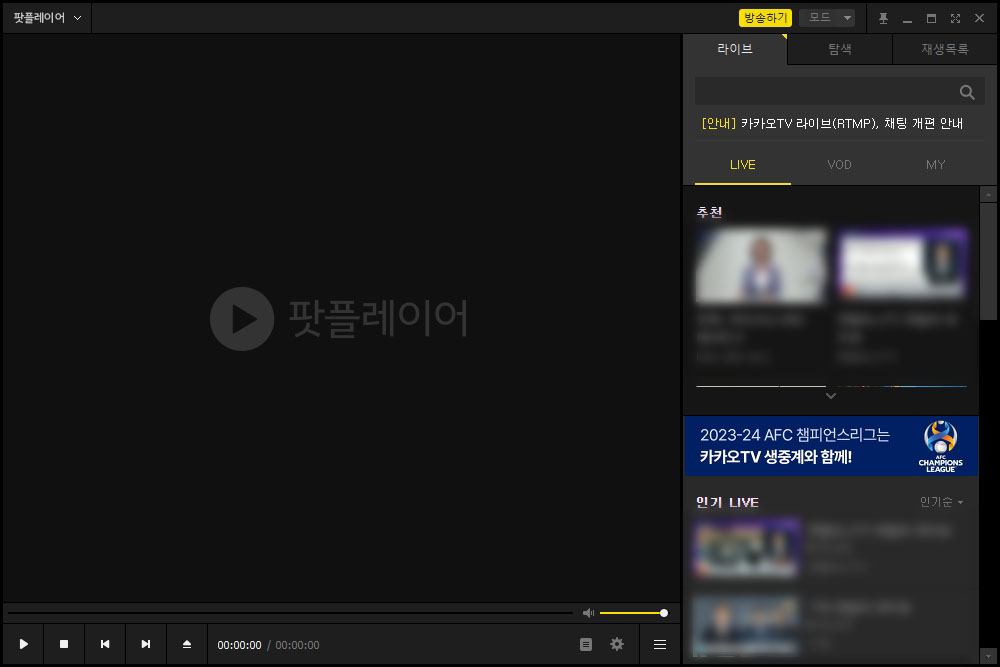
Task: Open the AFC 챔피언스리그 banner
Action: pos(831,446)
